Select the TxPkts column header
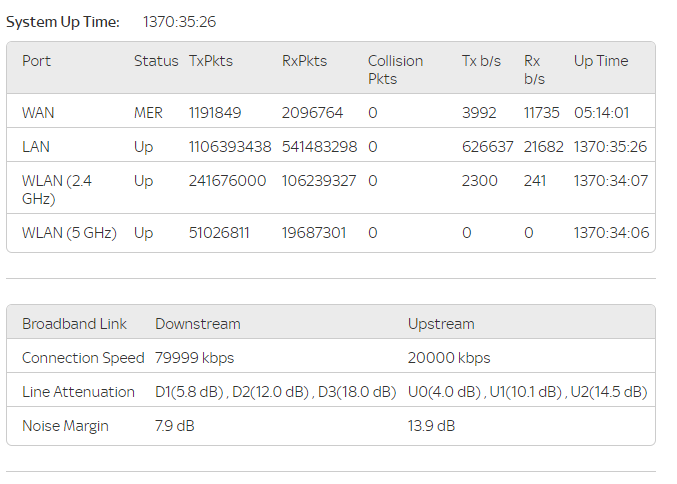This screenshot has width=677, height=484. coord(210,61)
